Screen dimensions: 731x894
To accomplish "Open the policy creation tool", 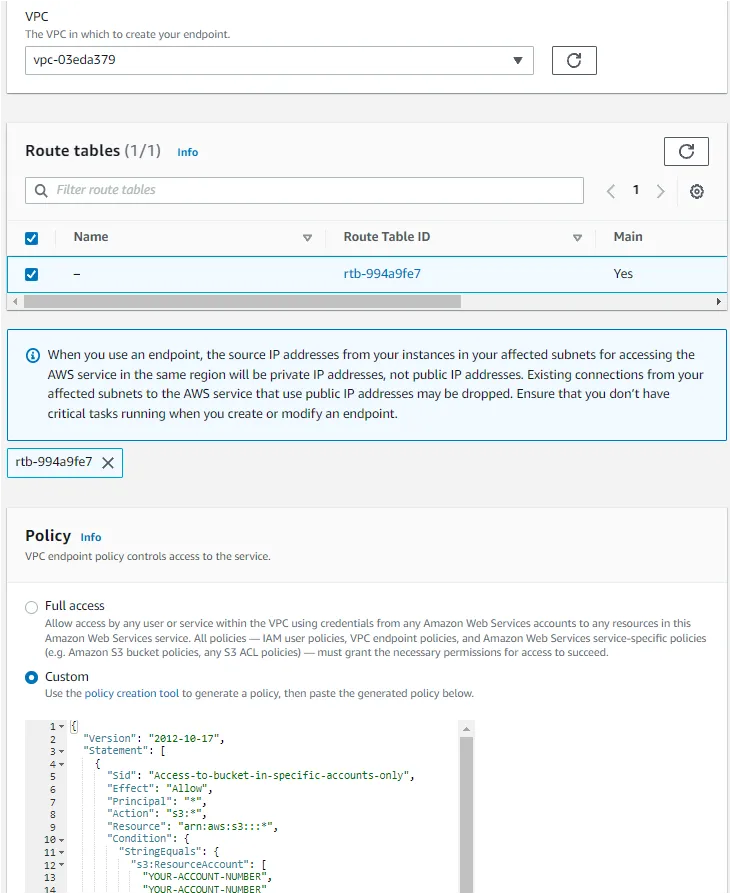I will 133,693.
